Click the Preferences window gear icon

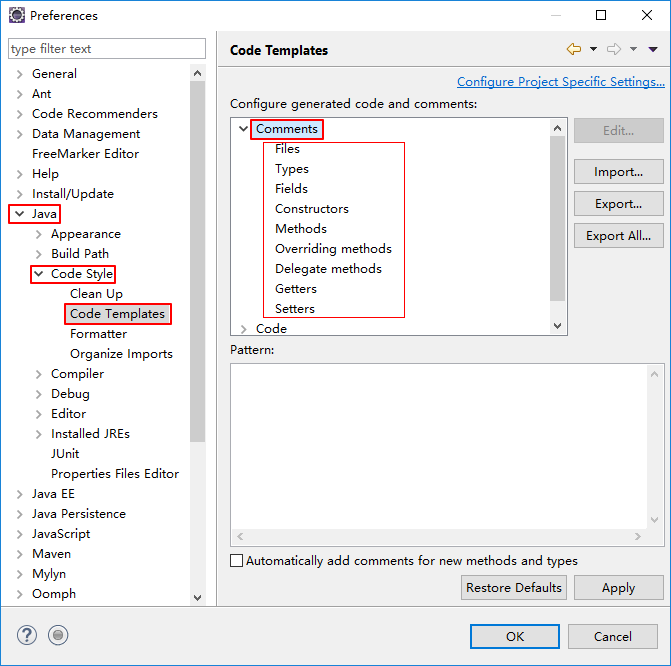click(17, 15)
